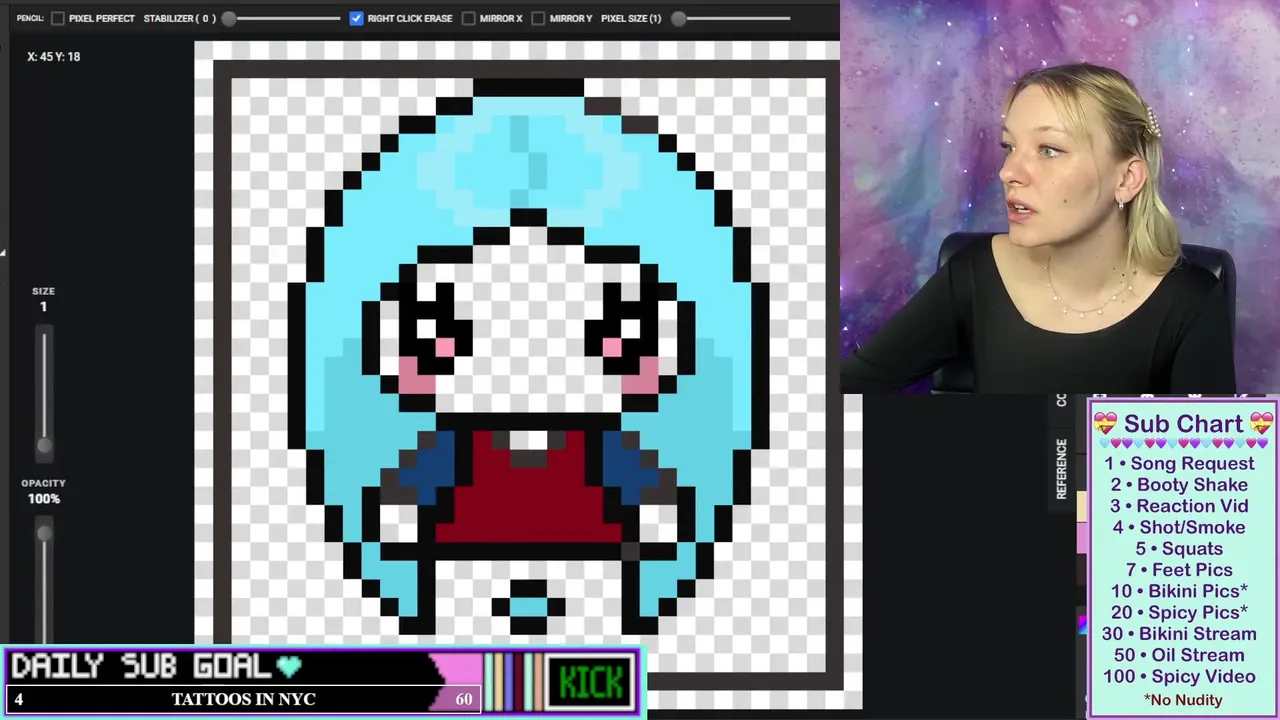Uncheck the Right Click Erase option

pos(356,18)
